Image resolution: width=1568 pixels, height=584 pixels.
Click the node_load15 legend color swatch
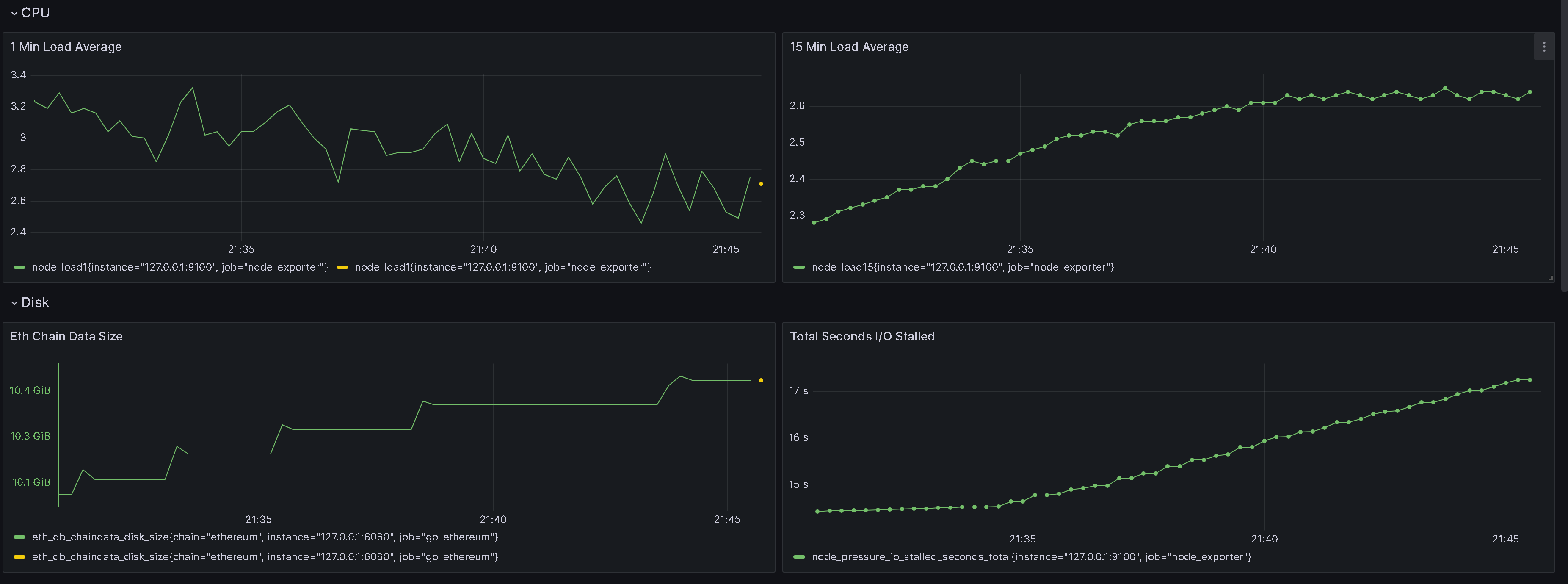[x=799, y=267]
